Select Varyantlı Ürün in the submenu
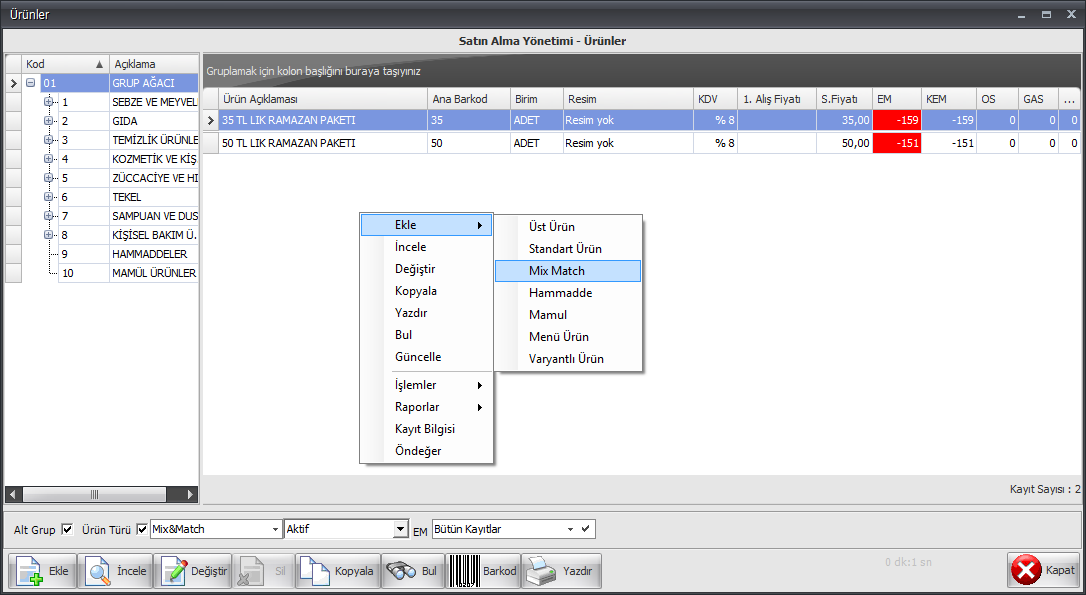1086x595 pixels. (x=568, y=359)
